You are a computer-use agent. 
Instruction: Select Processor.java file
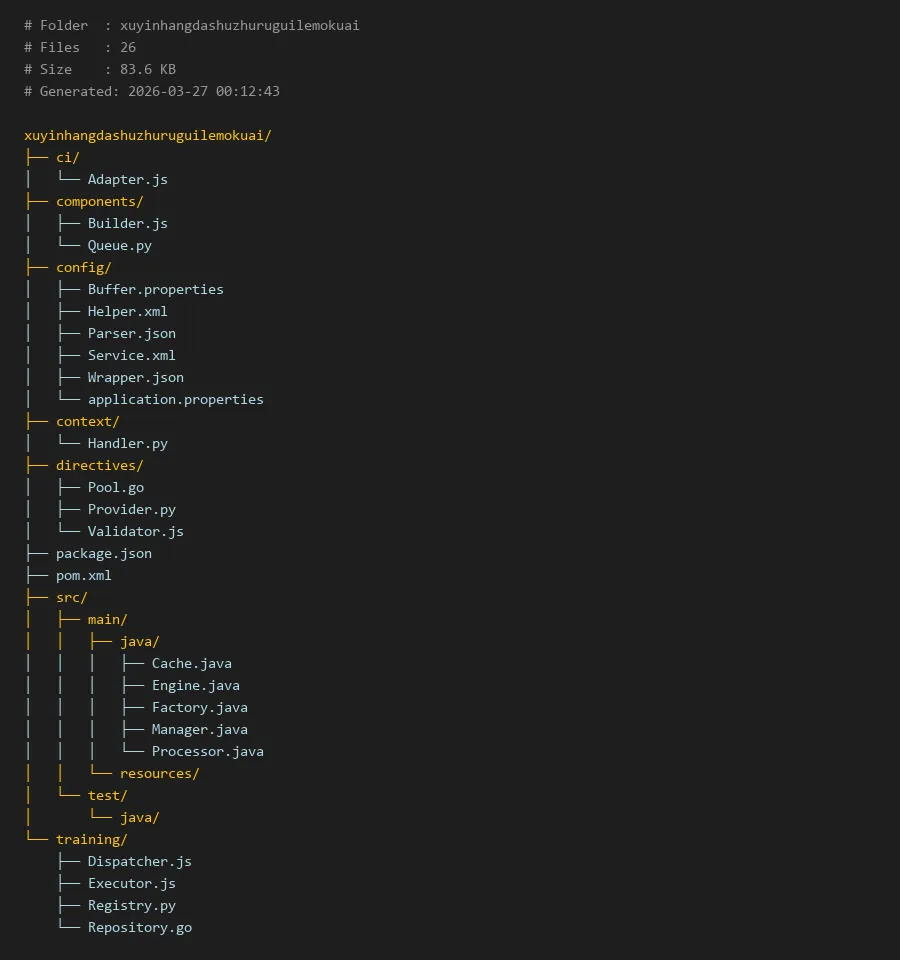(x=207, y=751)
